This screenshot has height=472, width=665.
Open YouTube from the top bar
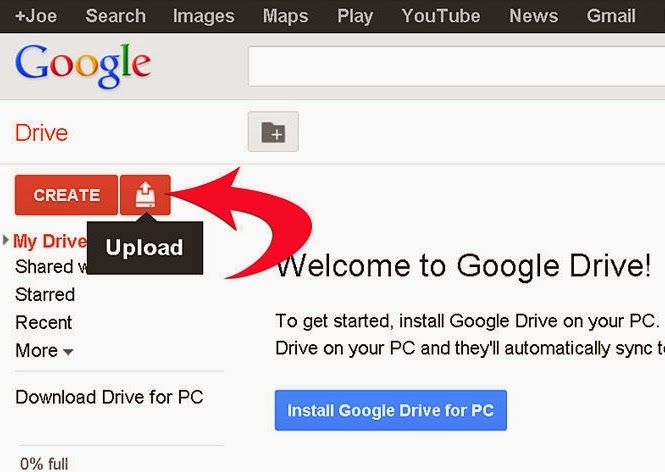point(441,16)
